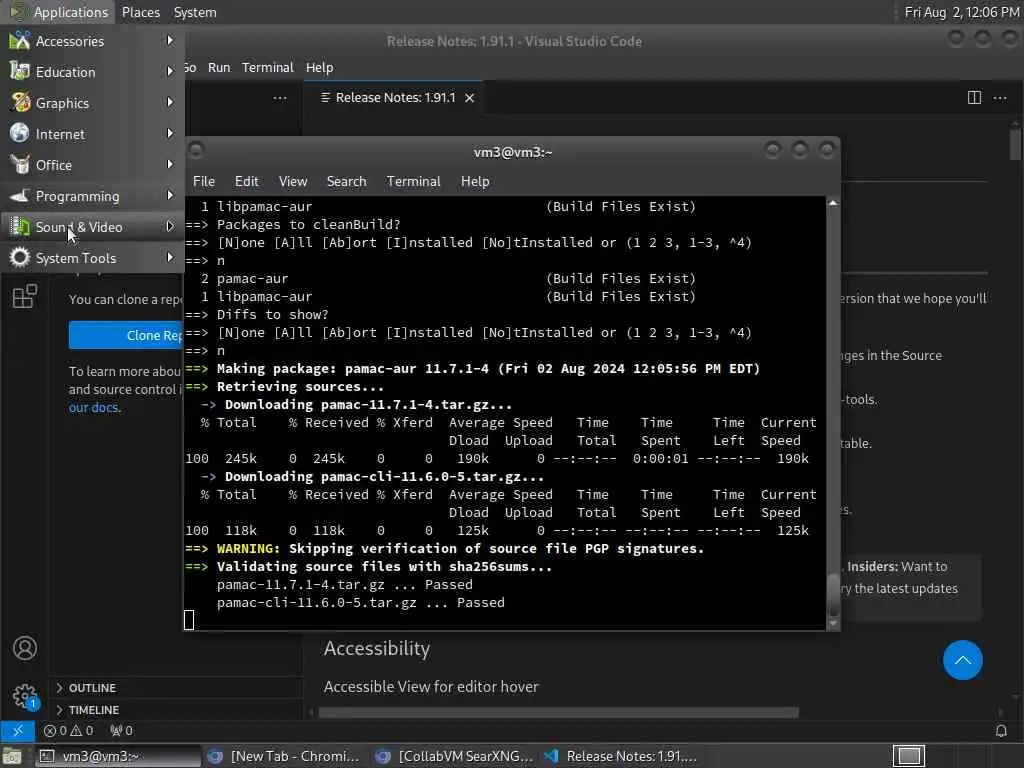Screen dimensions: 1024x768
Task: Click 'Accessible View for editor hover' text
Action: point(431,686)
